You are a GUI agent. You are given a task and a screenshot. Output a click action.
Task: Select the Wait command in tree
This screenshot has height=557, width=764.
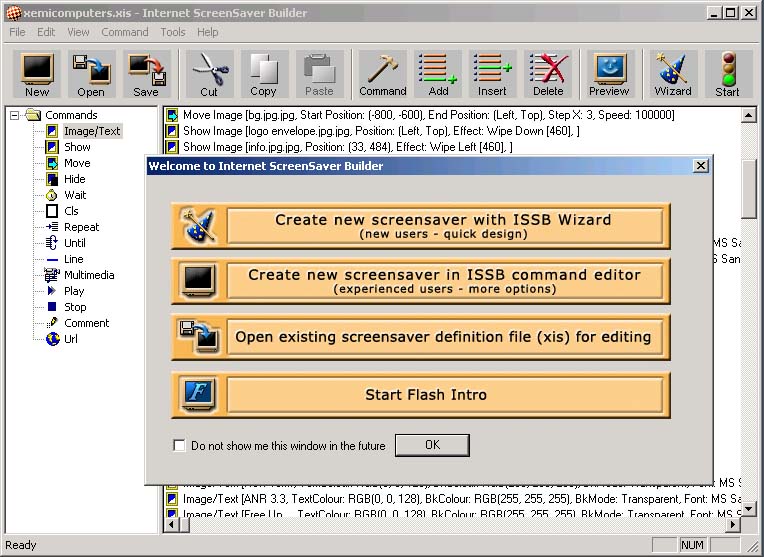click(75, 195)
